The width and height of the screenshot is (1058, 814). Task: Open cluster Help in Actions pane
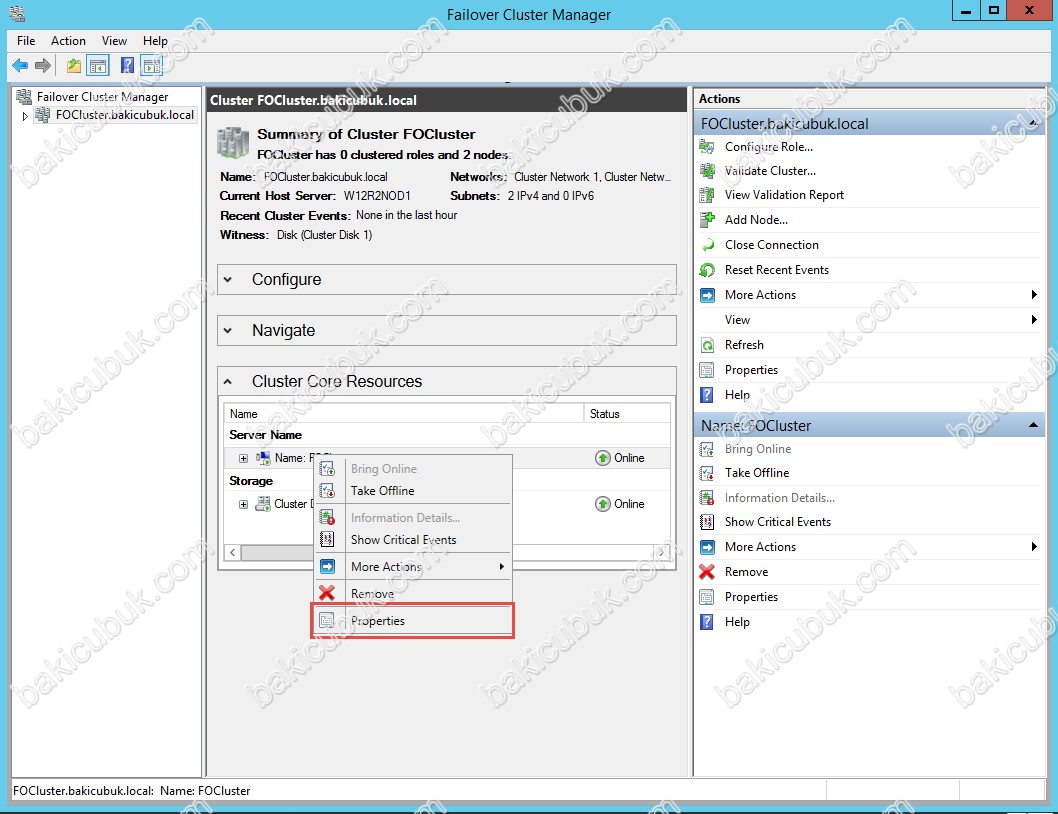(737, 395)
